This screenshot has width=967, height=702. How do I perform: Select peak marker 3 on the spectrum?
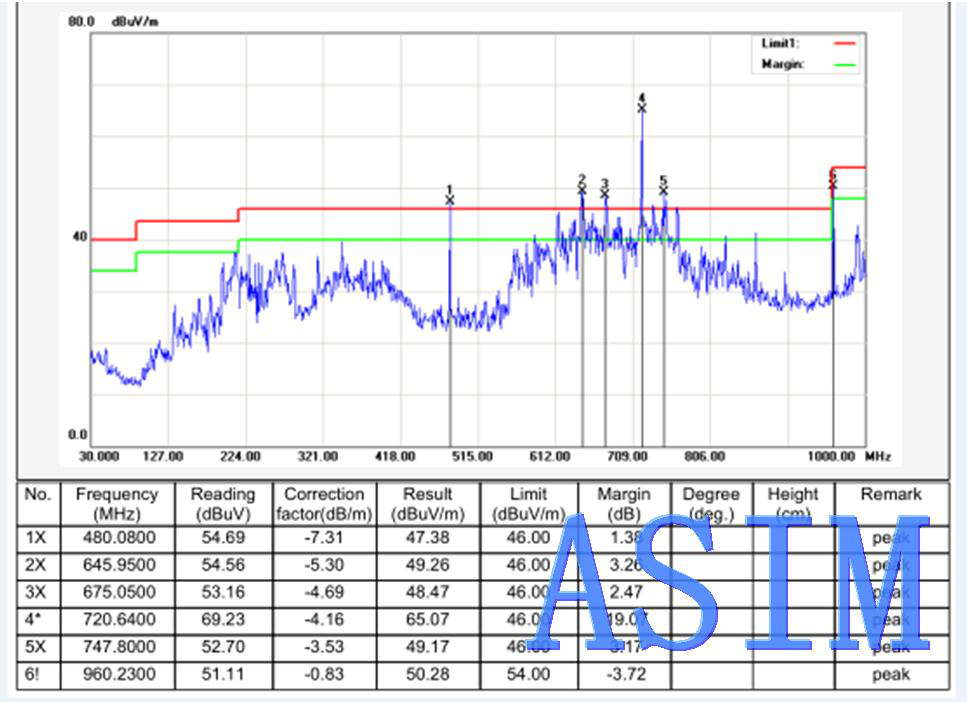click(605, 194)
